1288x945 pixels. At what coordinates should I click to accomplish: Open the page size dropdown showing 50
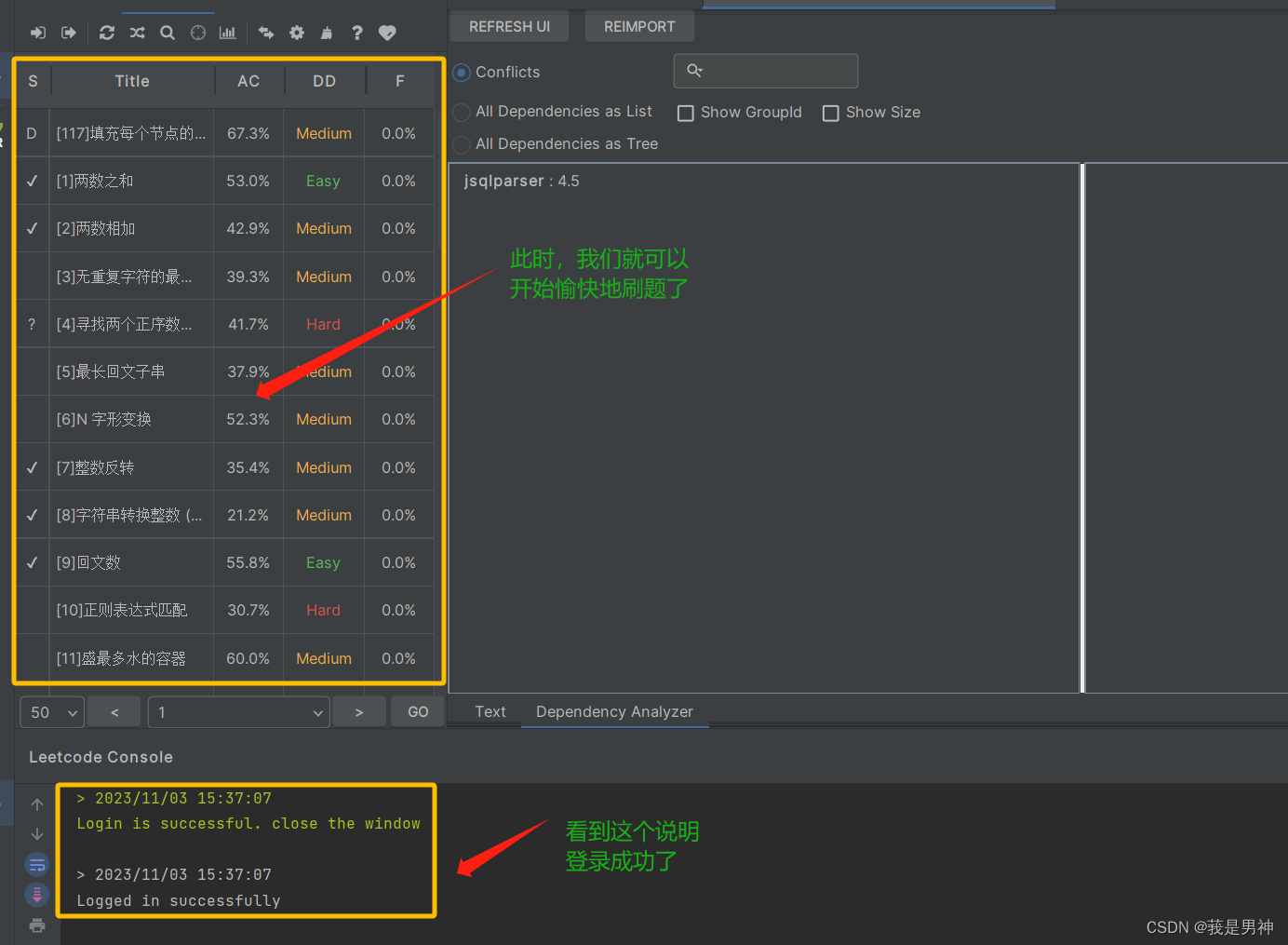[x=52, y=712]
